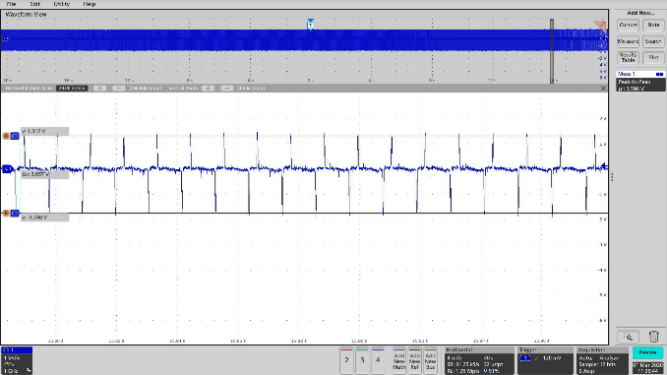Turn on channel 3
Viewport: 667px width, 375px height.
[x=362, y=360]
